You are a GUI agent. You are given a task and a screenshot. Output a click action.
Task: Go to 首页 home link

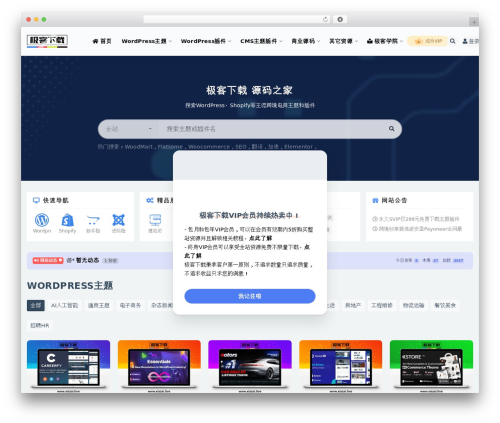coord(102,41)
